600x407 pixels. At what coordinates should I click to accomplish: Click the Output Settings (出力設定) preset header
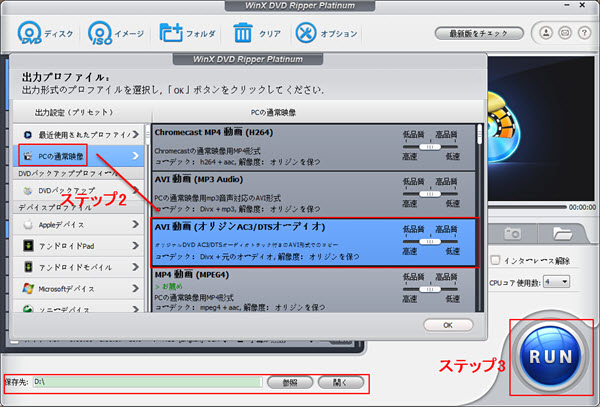(x=74, y=112)
